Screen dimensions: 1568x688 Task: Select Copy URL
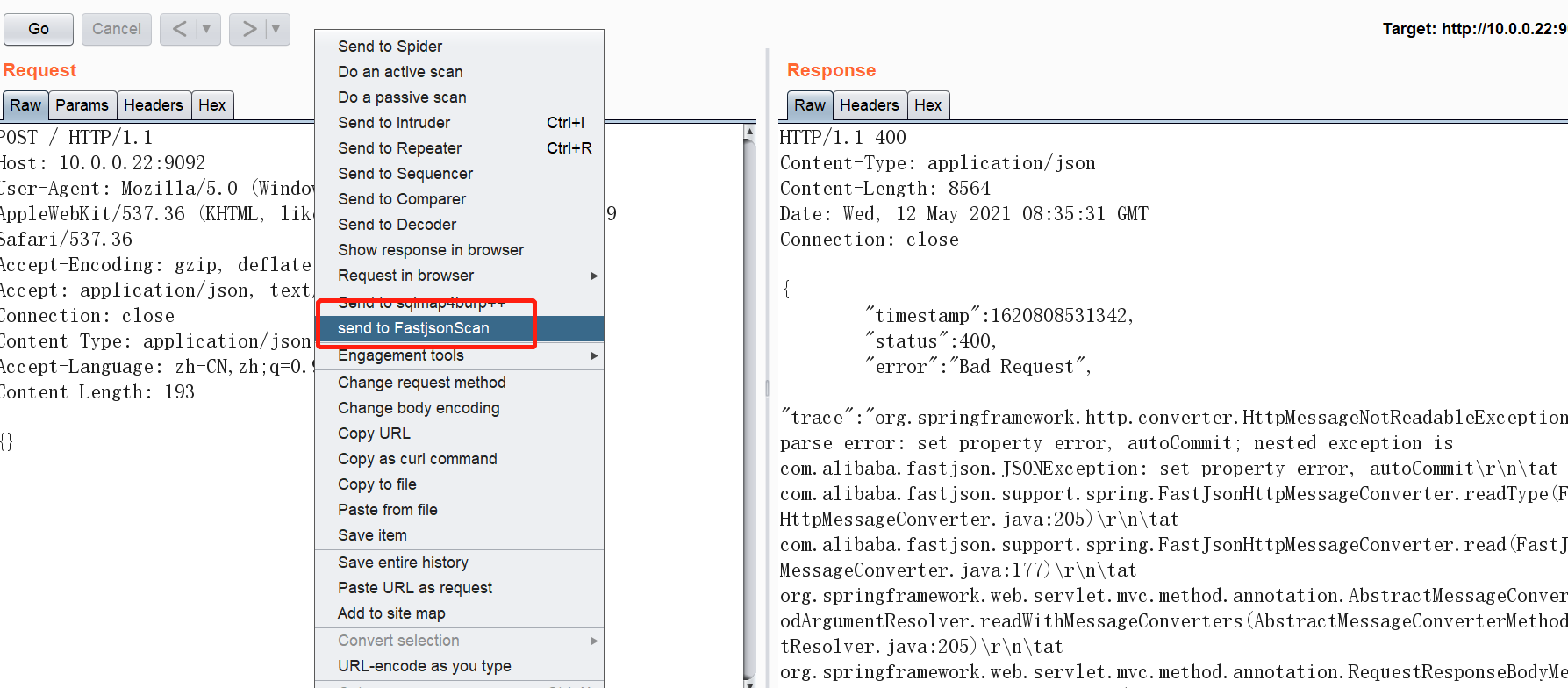click(459, 434)
